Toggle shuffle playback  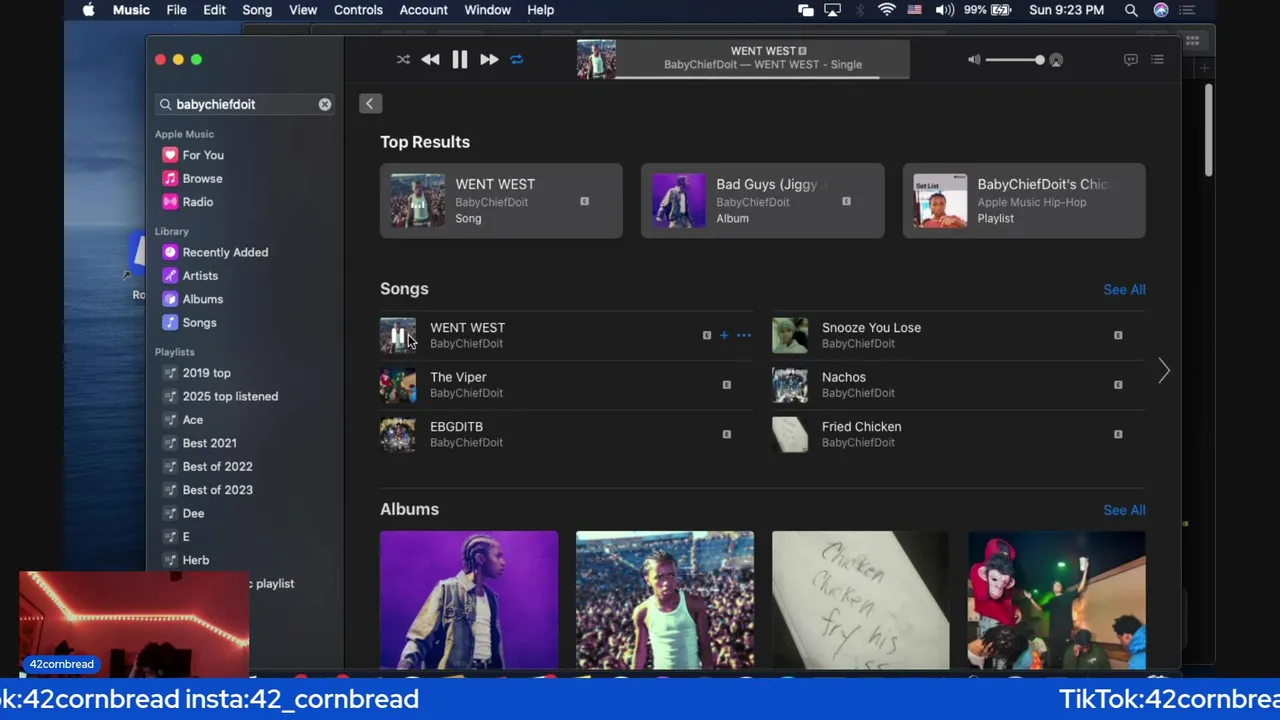tap(403, 60)
